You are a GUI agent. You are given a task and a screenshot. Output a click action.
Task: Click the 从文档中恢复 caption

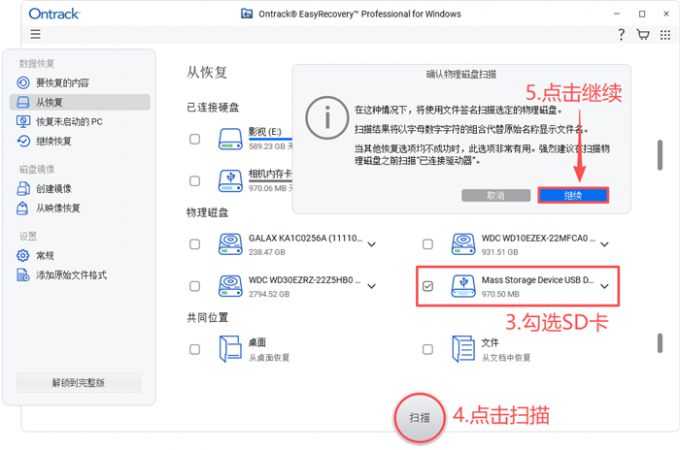pos(506,358)
